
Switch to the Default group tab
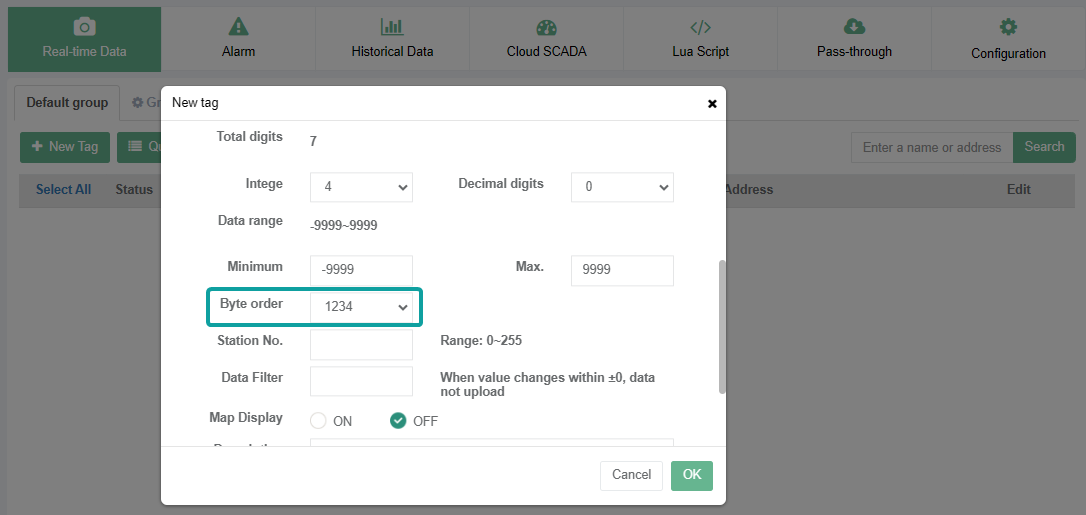(x=67, y=103)
